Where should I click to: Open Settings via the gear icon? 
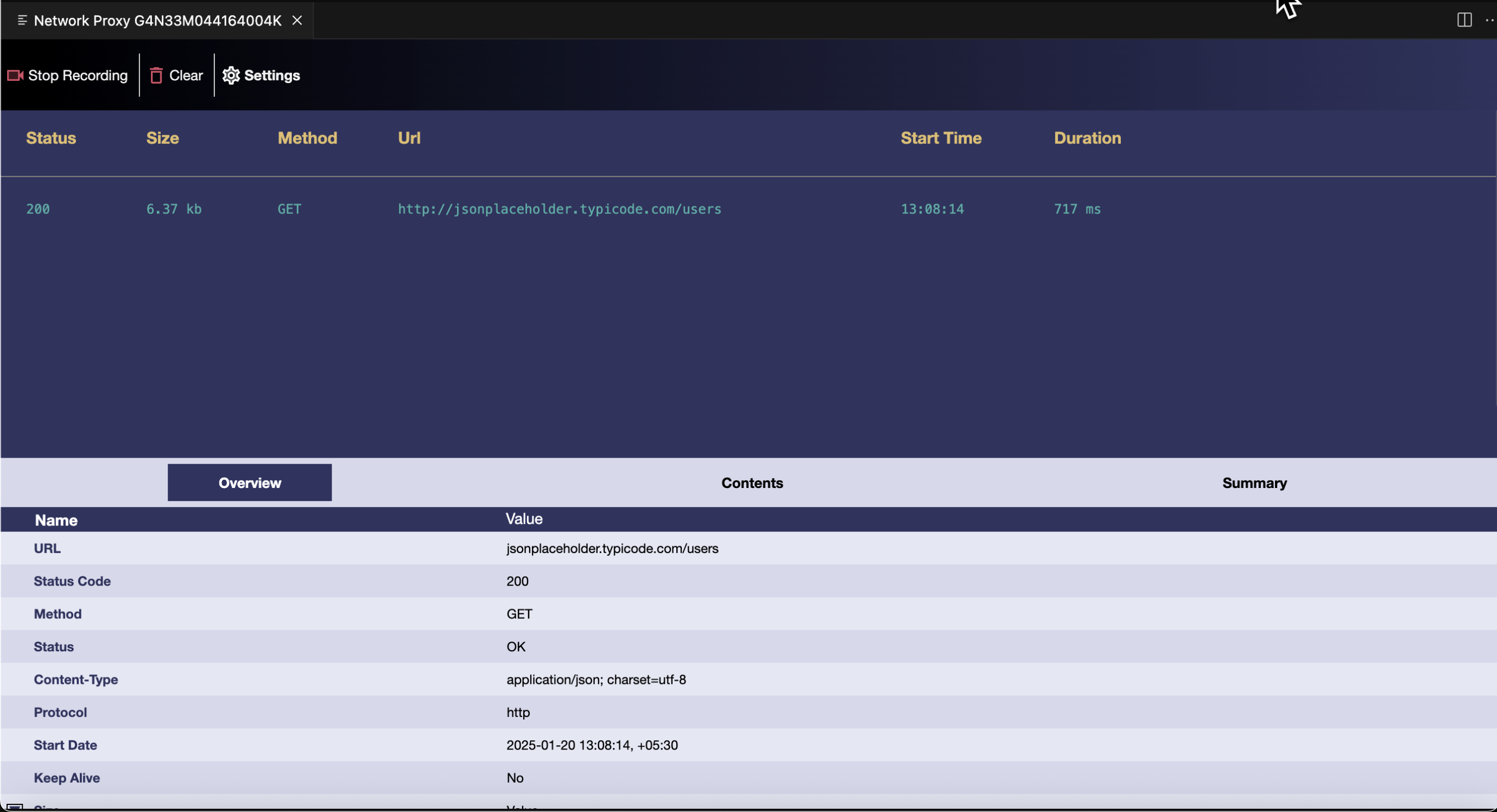(x=231, y=75)
